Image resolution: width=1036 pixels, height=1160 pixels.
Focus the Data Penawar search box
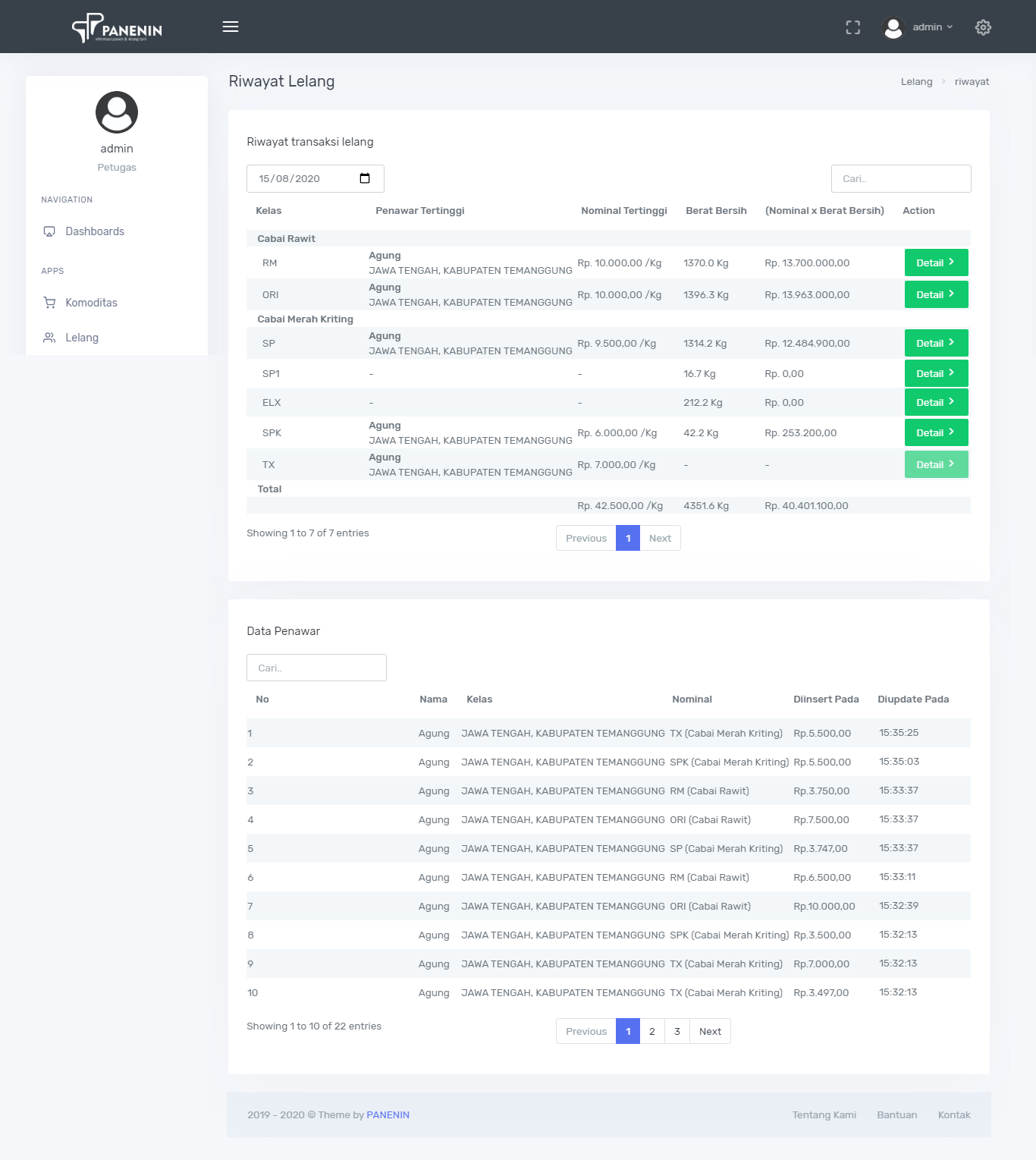316,668
